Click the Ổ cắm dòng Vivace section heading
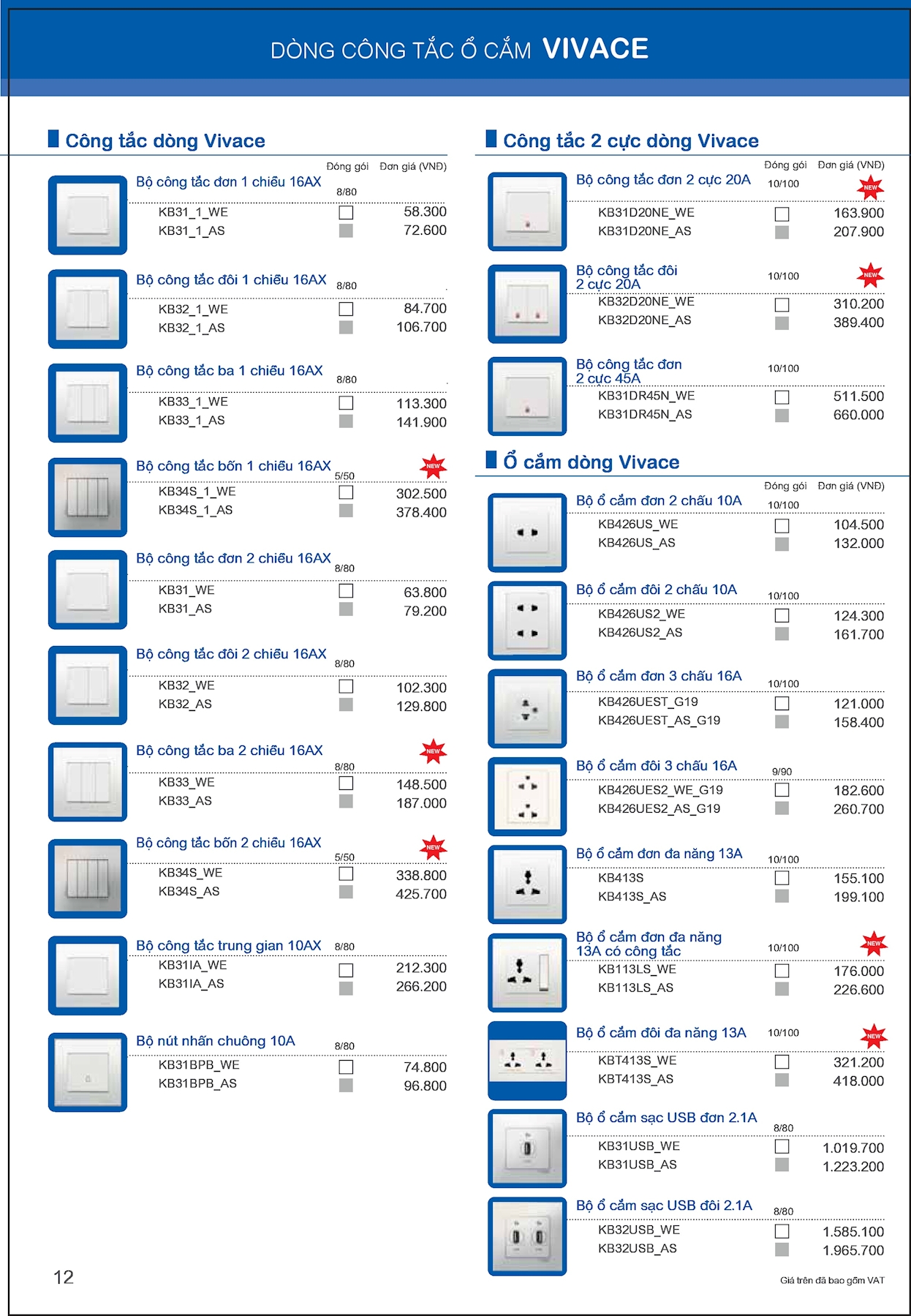 (x=591, y=462)
